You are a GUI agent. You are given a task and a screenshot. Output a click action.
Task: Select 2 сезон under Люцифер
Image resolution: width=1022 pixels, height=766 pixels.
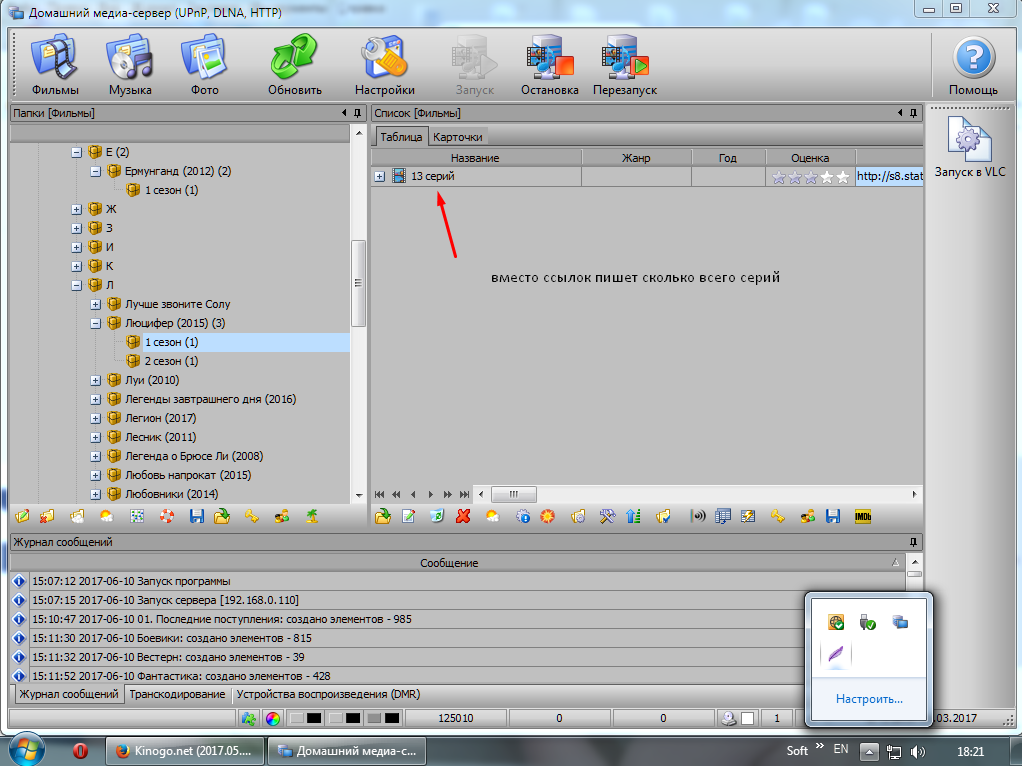(x=170, y=361)
